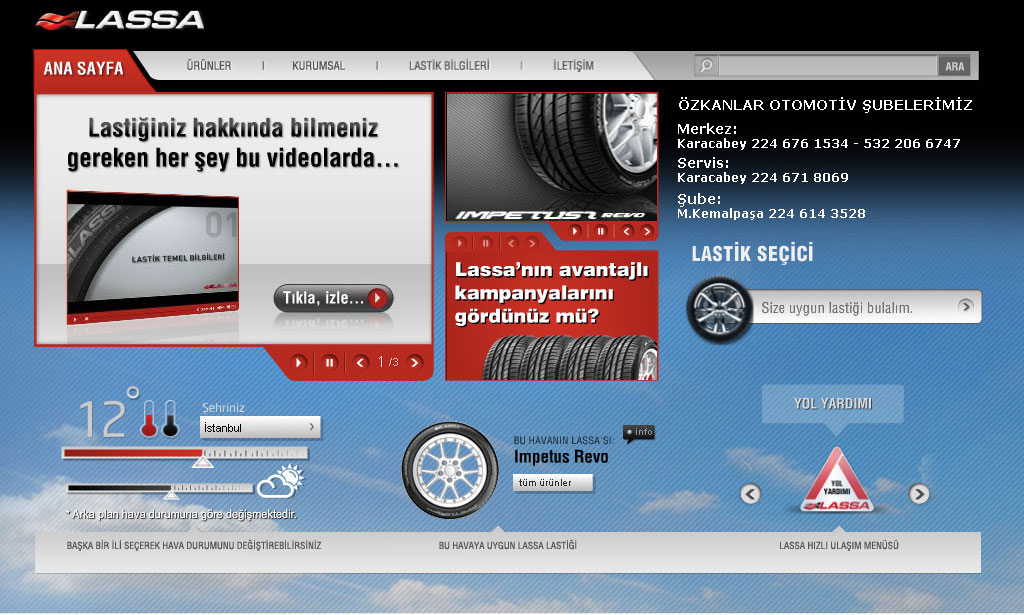Click the 'Tıkla, izle...' button
This screenshot has width=1024, height=615.
pyautogui.click(x=333, y=298)
